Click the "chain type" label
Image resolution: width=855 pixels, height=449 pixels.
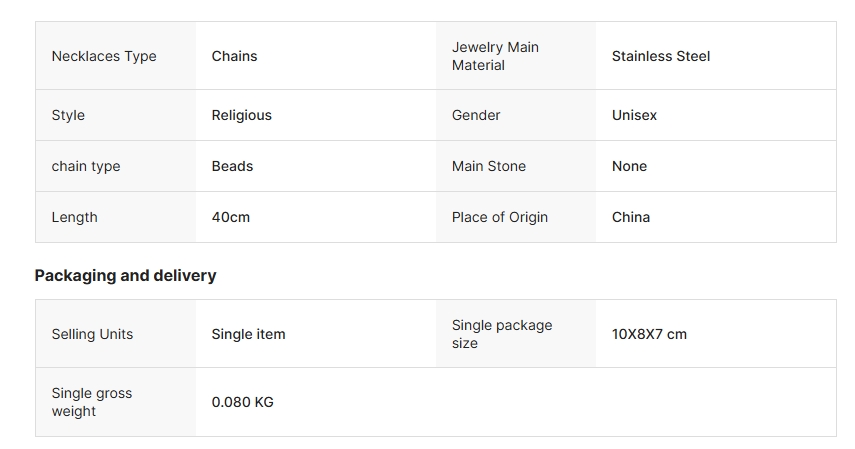tap(85, 166)
